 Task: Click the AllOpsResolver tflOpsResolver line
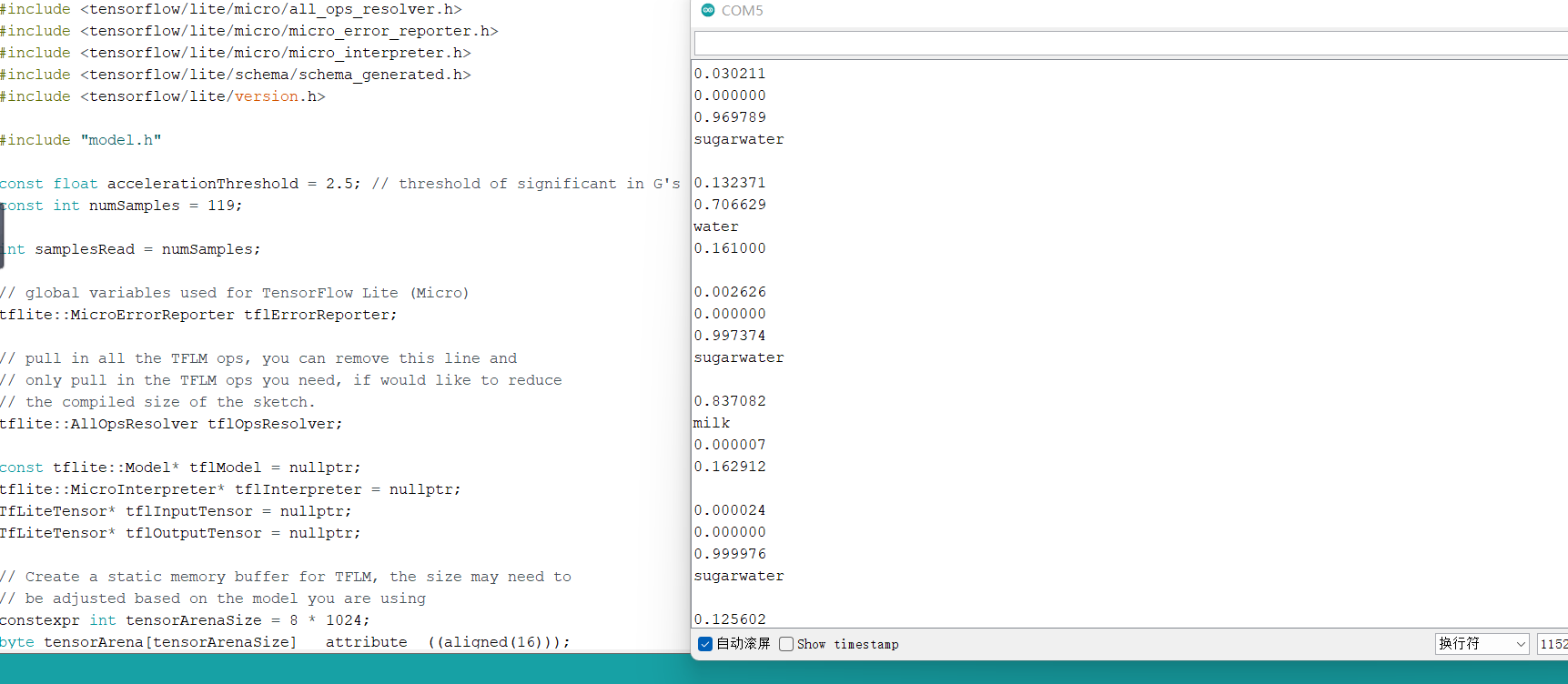pyautogui.click(x=172, y=424)
